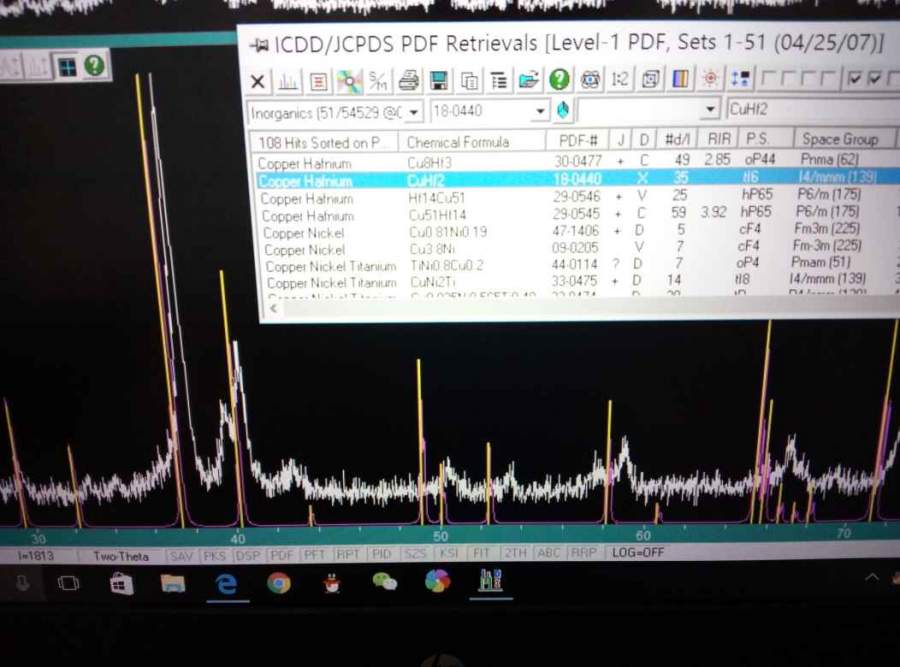The height and width of the screenshot is (667, 900).
Task: Open Microsoft Edge from the taskbar
Action: [x=226, y=584]
